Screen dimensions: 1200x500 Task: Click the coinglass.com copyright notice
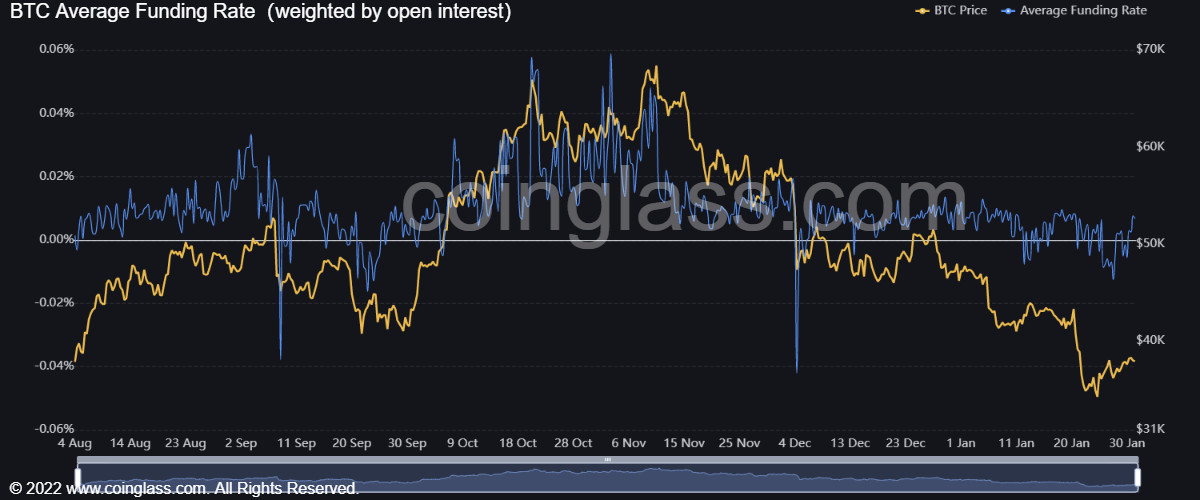pos(185,488)
